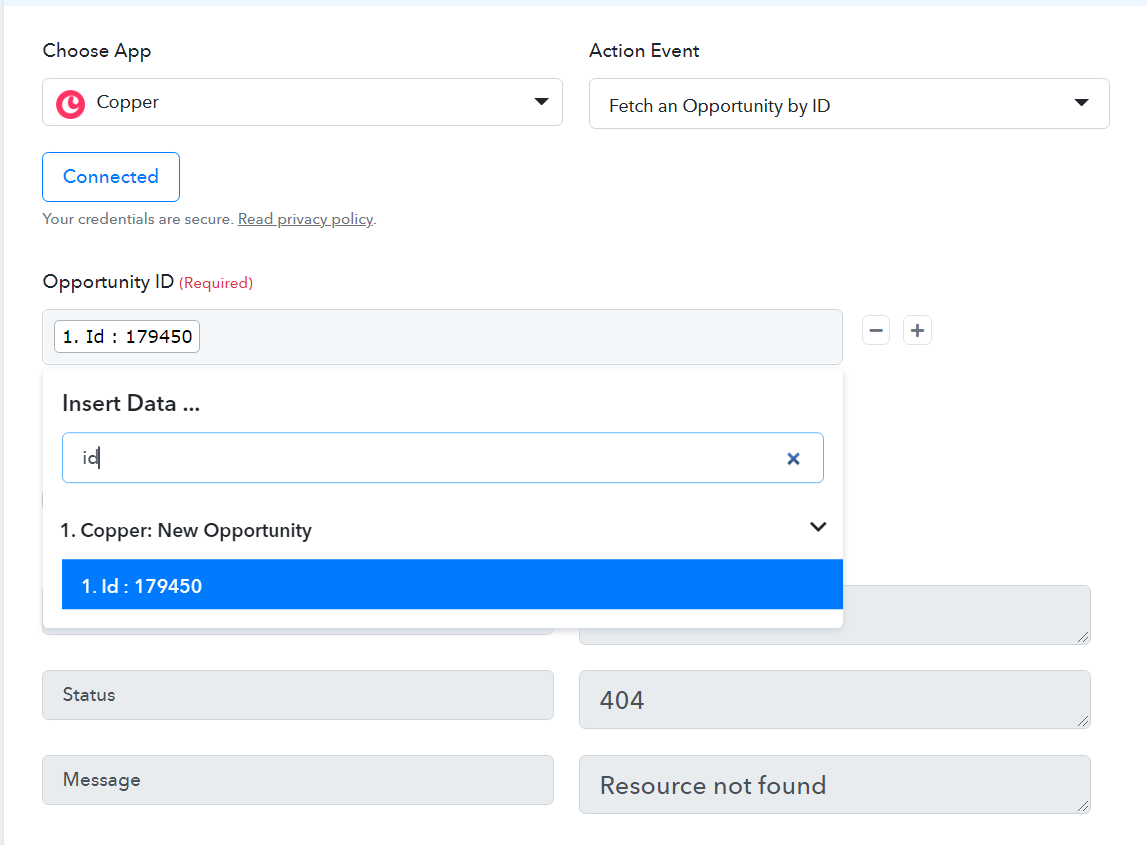Click the Opportunity ID input field

[x=443, y=337]
